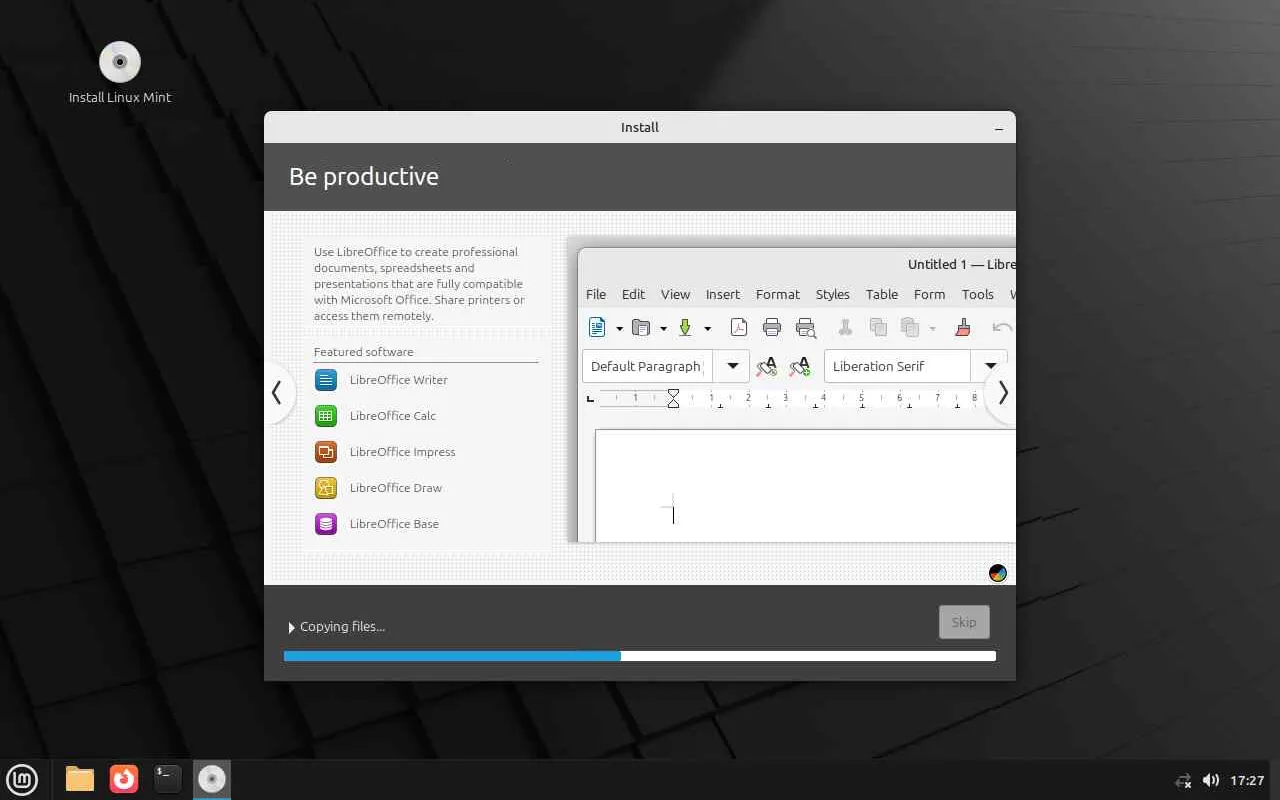Click the Liberation Serif font name field
Viewport: 1280px width, 800px height.
tap(897, 366)
